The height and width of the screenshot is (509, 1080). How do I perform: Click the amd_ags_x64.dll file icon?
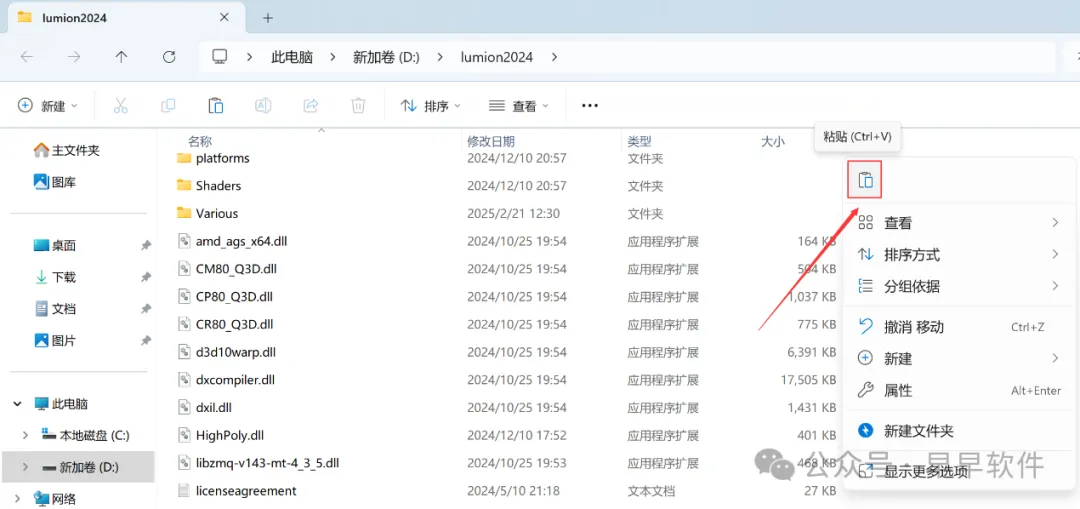click(x=183, y=241)
